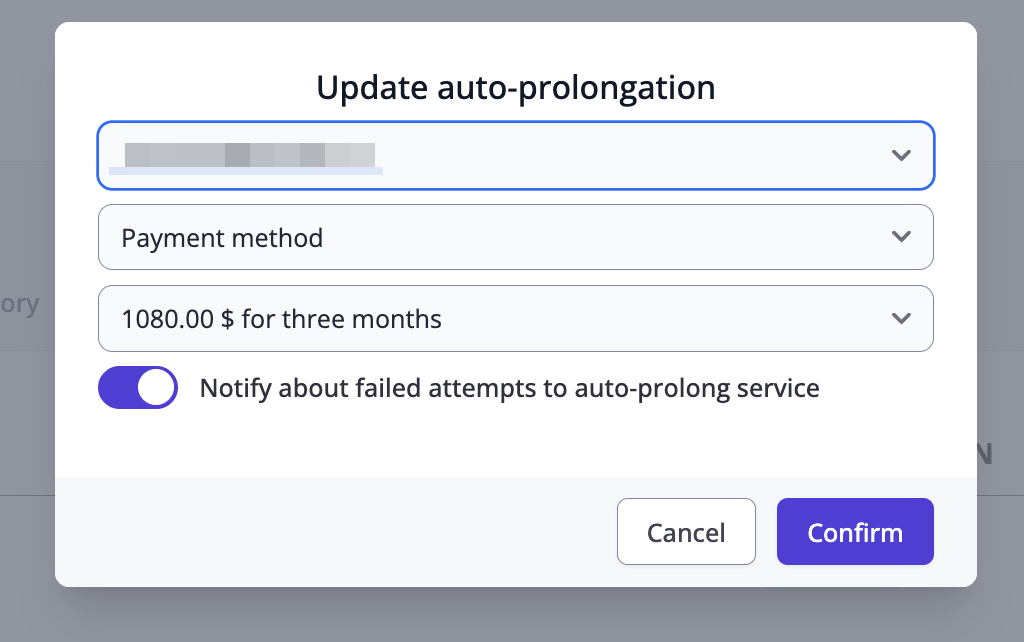This screenshot has width=1024, height=642.
Task: Click the Update auto-prolongation dialog title
Action: pos(515,88)
